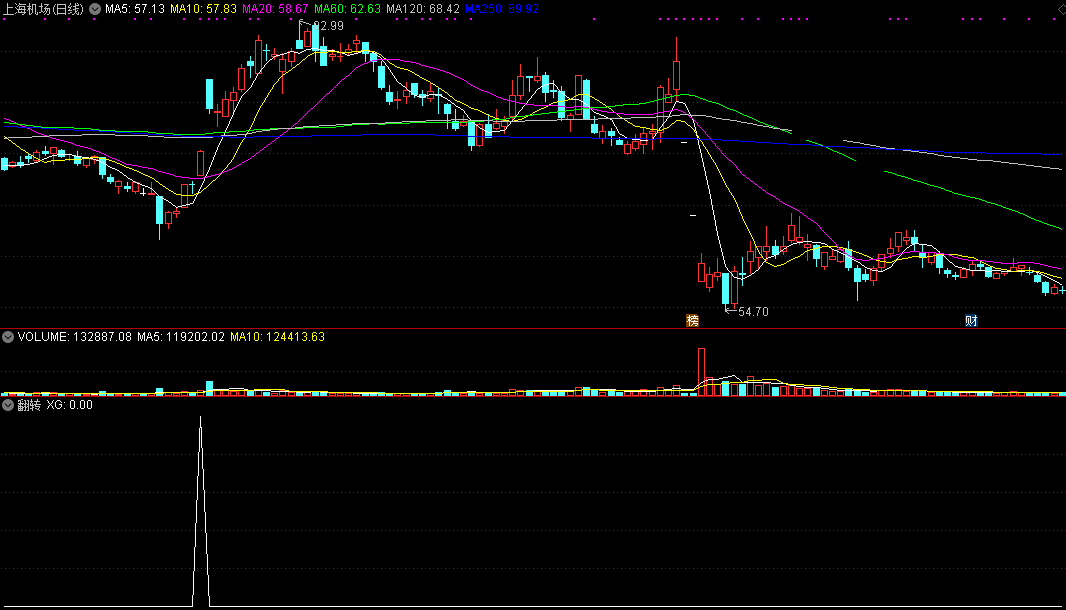Click the 财 marker icon
The height and width of the screenshot is (610, 1066).
[971, 320]
